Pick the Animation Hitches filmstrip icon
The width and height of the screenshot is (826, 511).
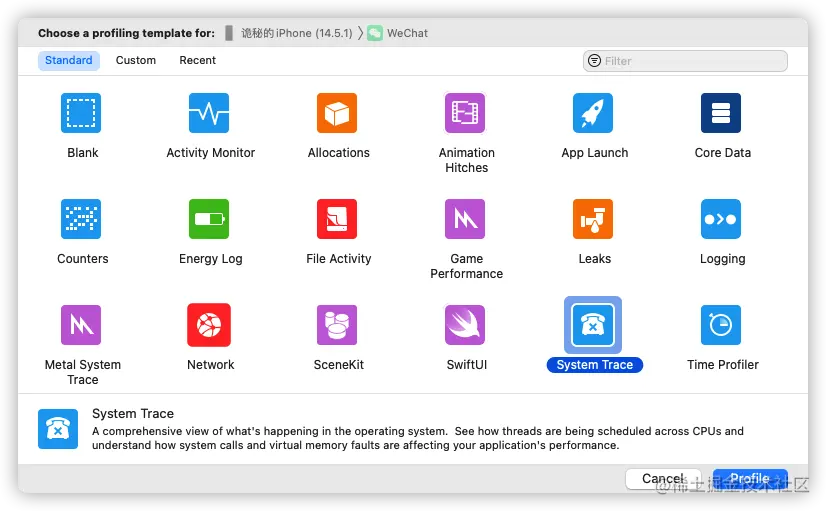click(465, 113)
